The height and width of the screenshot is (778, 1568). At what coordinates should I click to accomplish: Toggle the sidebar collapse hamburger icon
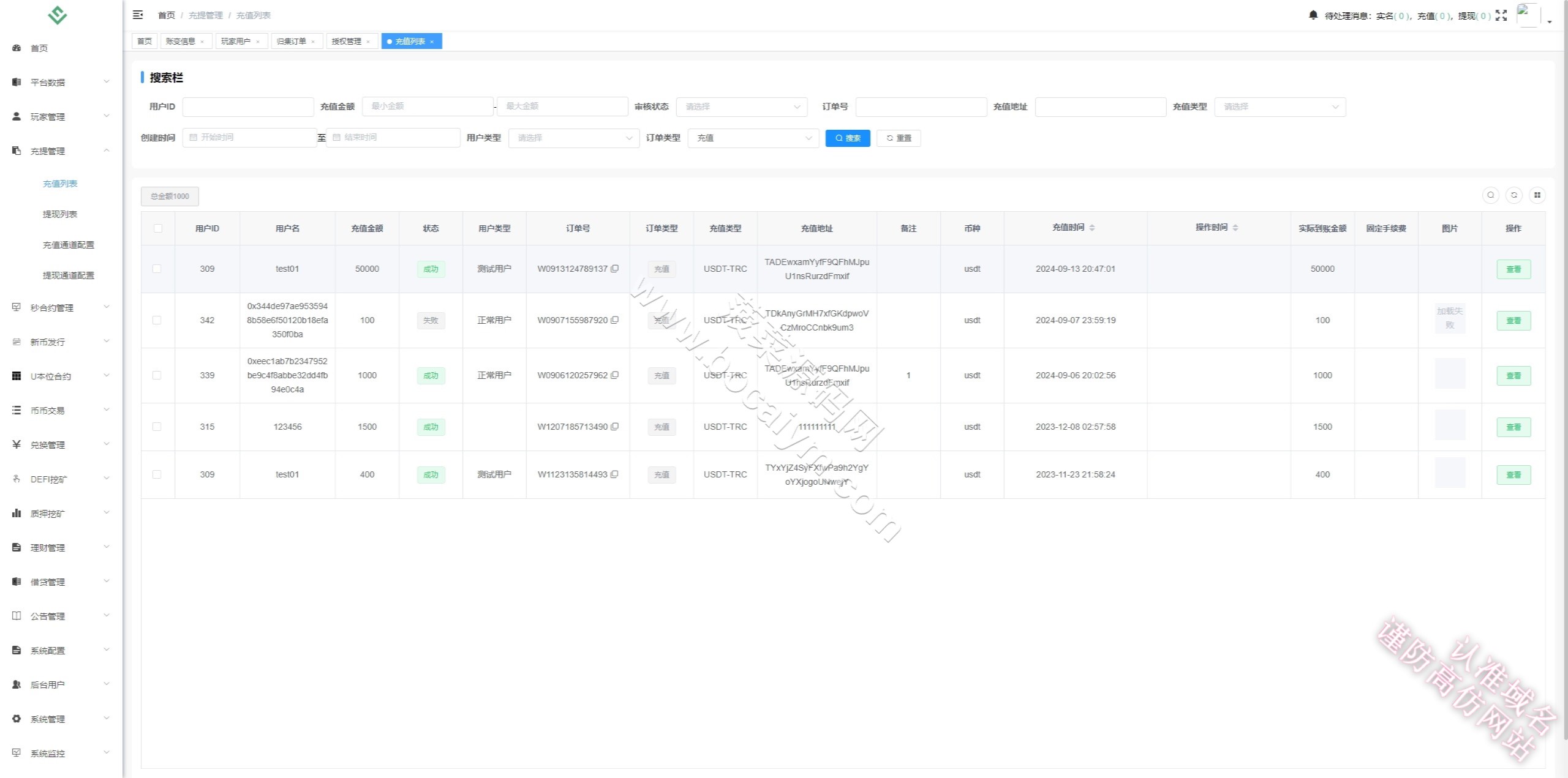tap(138, 15)
